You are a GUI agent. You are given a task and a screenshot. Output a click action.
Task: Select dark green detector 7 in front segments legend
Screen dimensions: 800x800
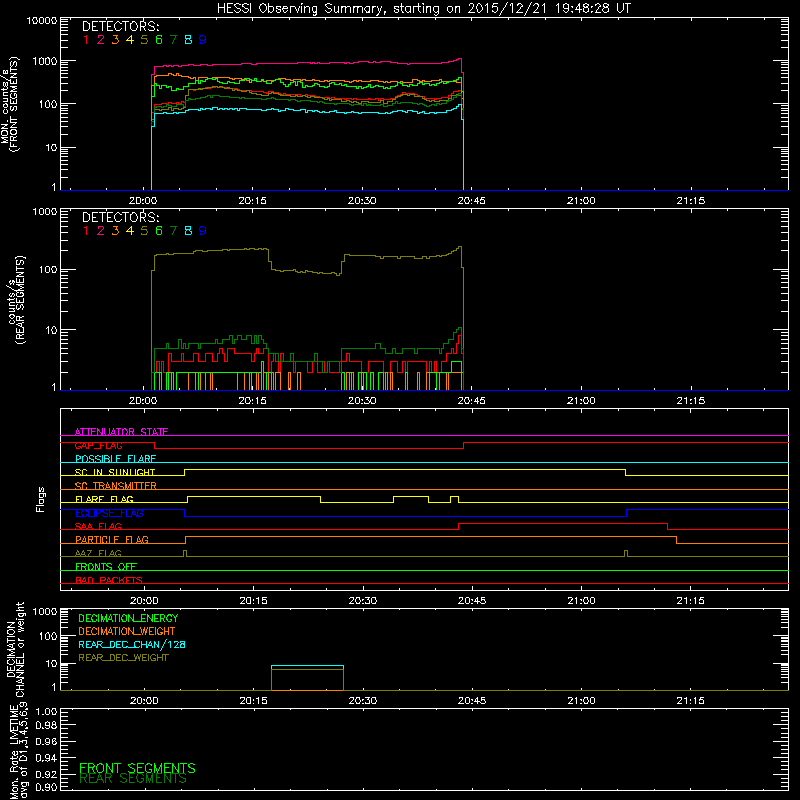point(173,40)
